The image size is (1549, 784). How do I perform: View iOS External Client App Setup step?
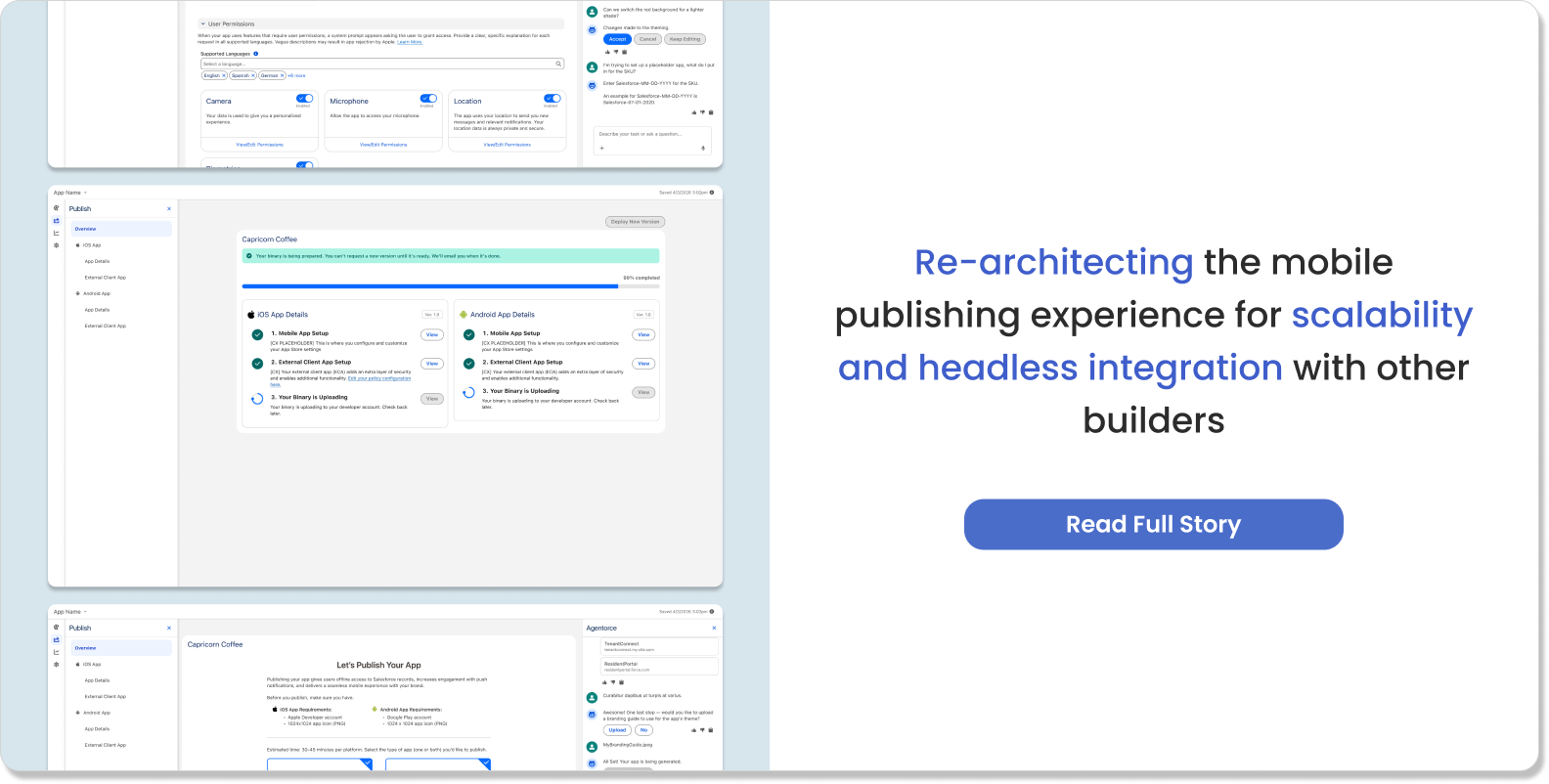tap(432, 364)
